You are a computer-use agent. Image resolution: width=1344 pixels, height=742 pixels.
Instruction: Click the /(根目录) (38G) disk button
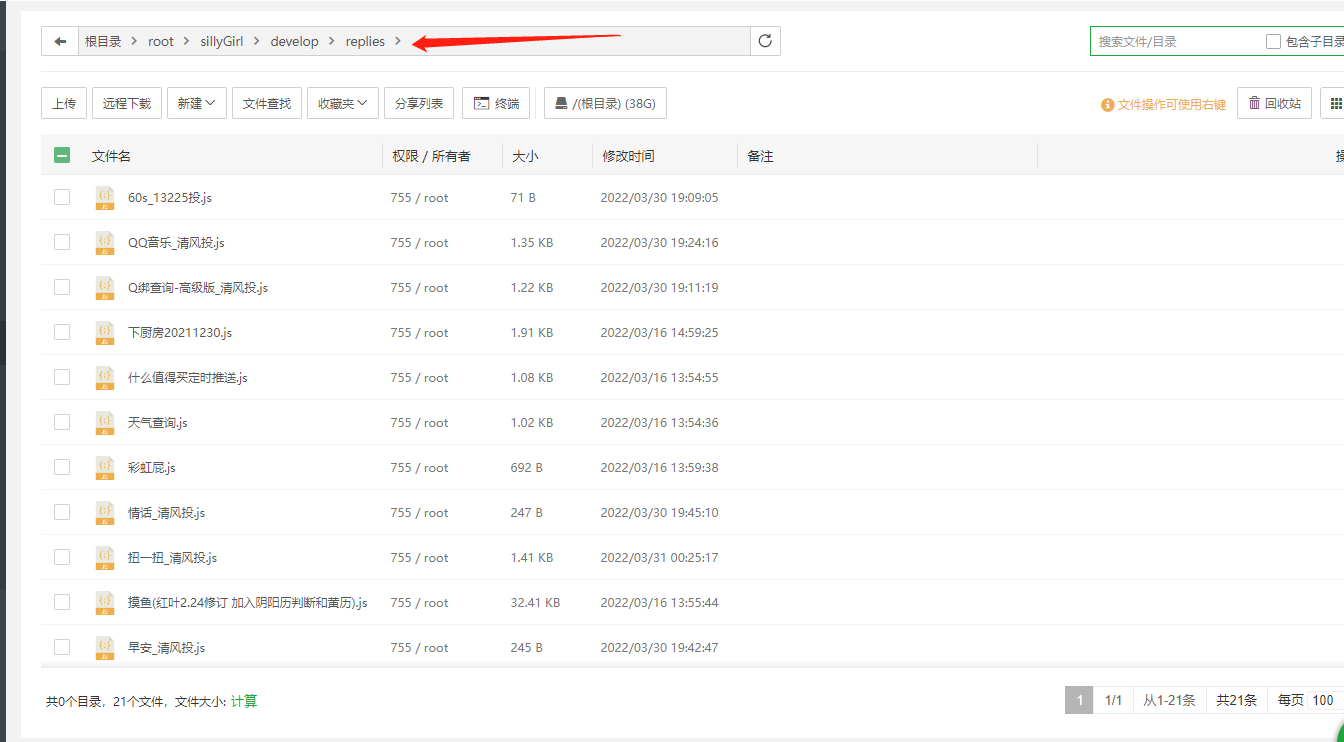[x=605, y=103]
